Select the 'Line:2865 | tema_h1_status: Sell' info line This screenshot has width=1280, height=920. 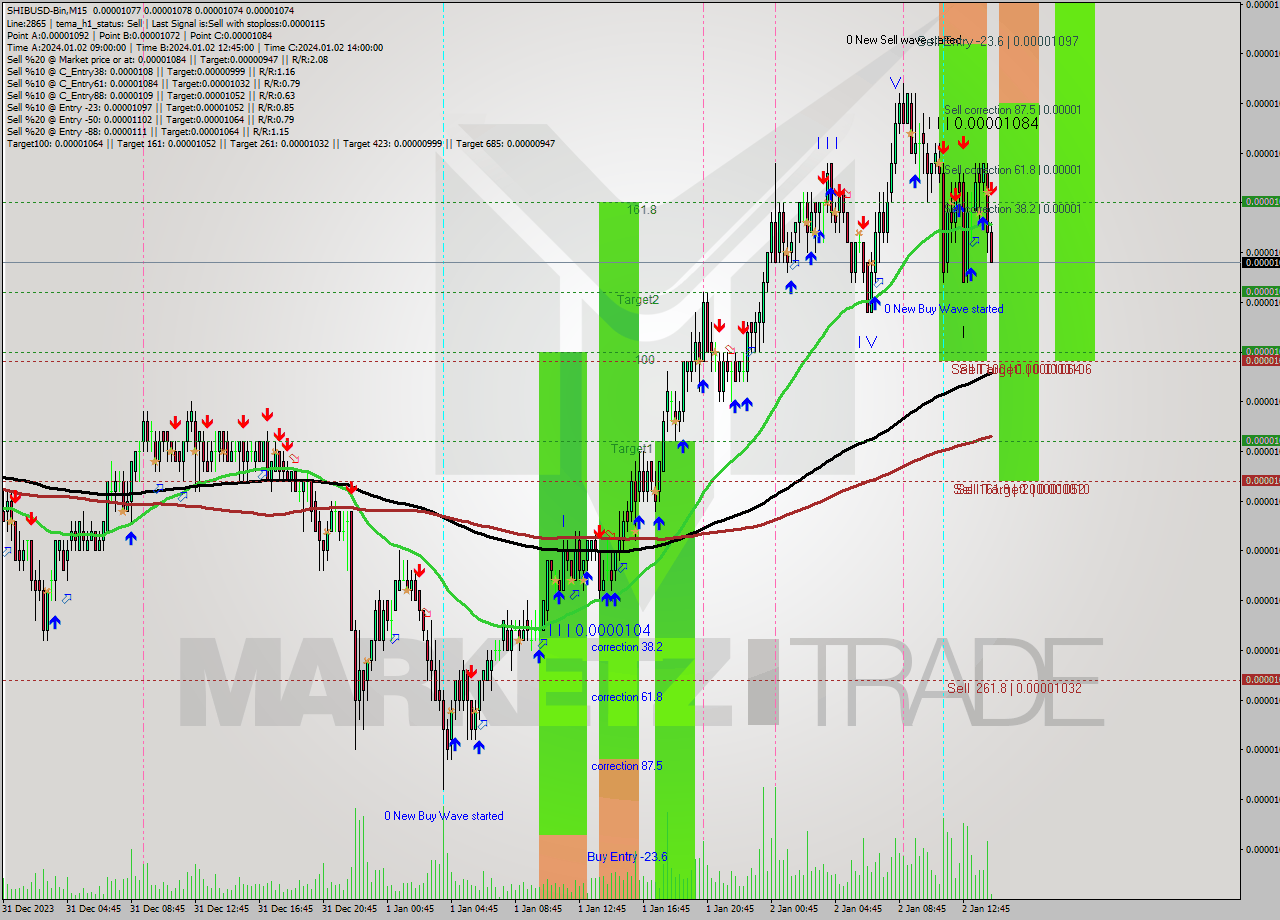click(x=165, y=23)
